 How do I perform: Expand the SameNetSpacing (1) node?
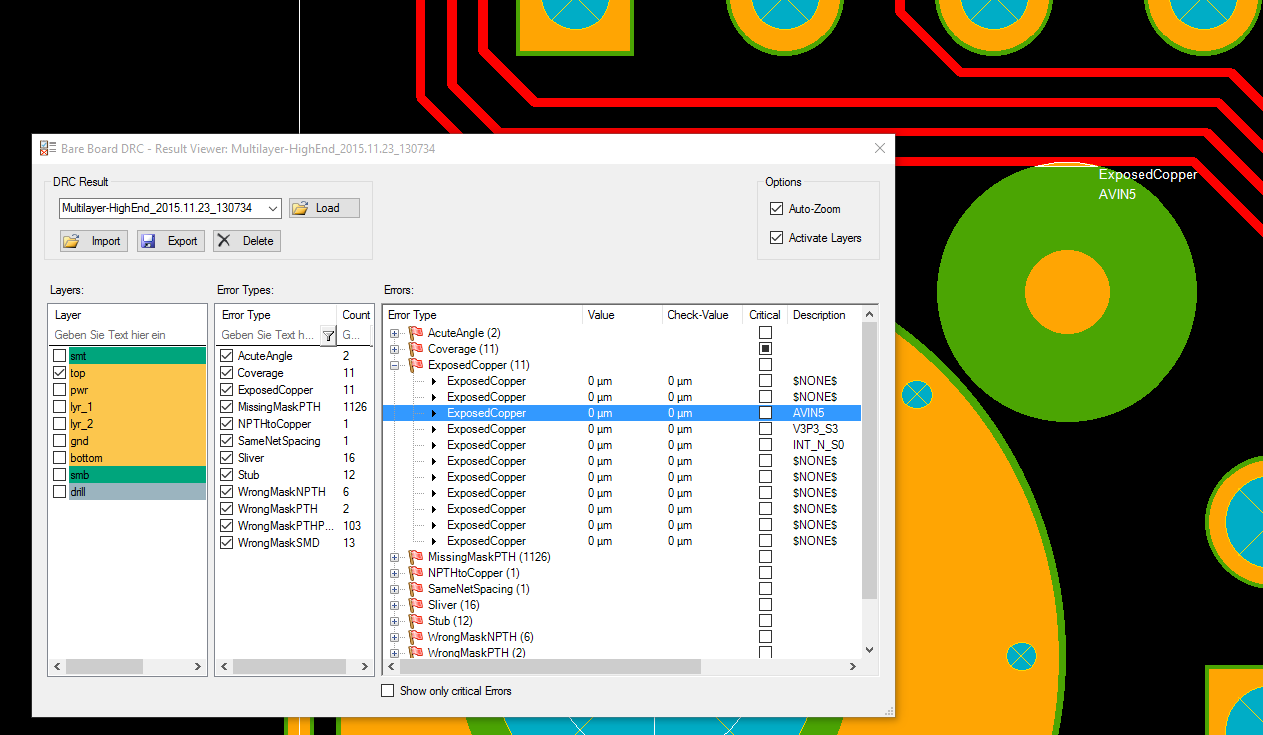[395, 589]
